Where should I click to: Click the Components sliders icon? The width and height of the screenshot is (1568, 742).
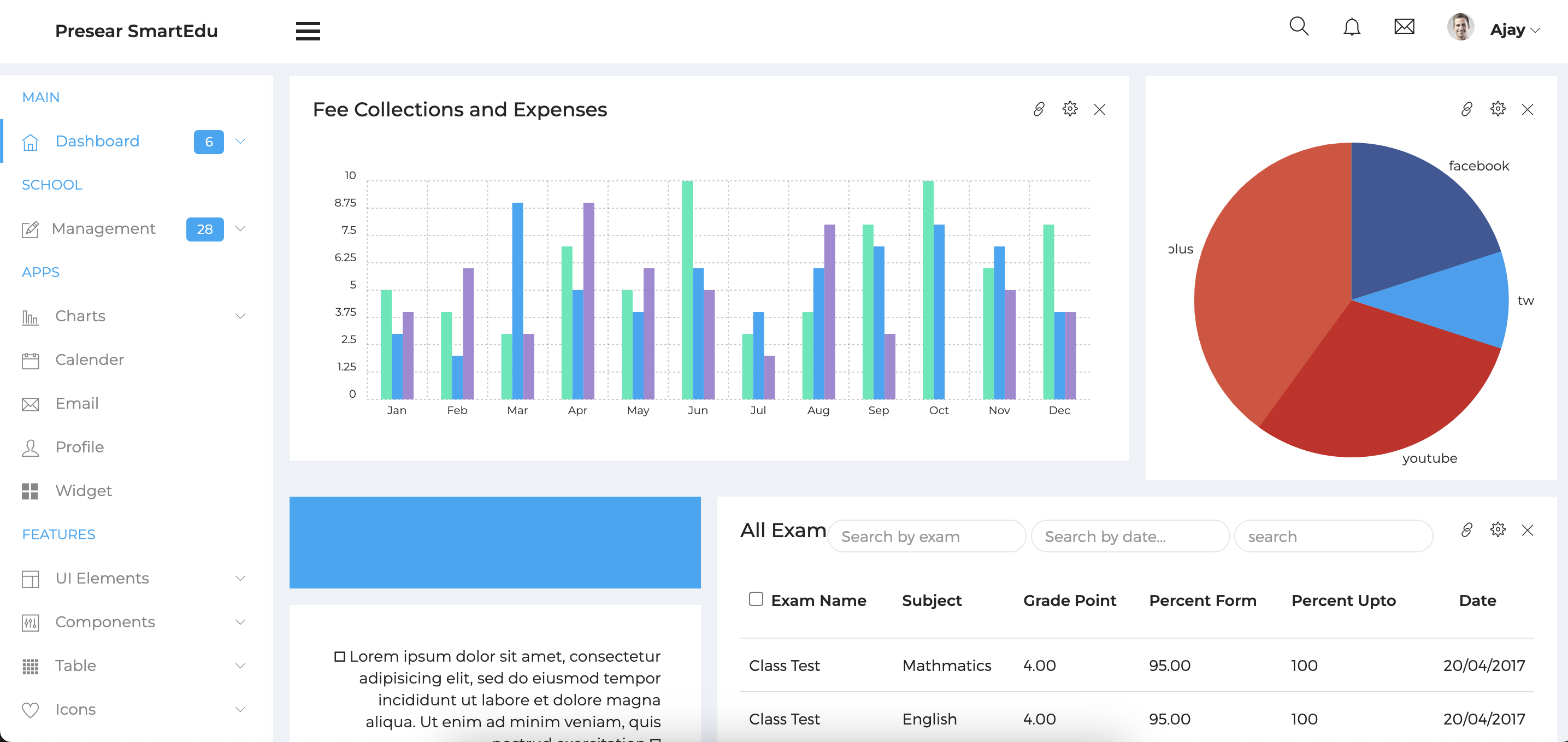click(x=31, y=623)
